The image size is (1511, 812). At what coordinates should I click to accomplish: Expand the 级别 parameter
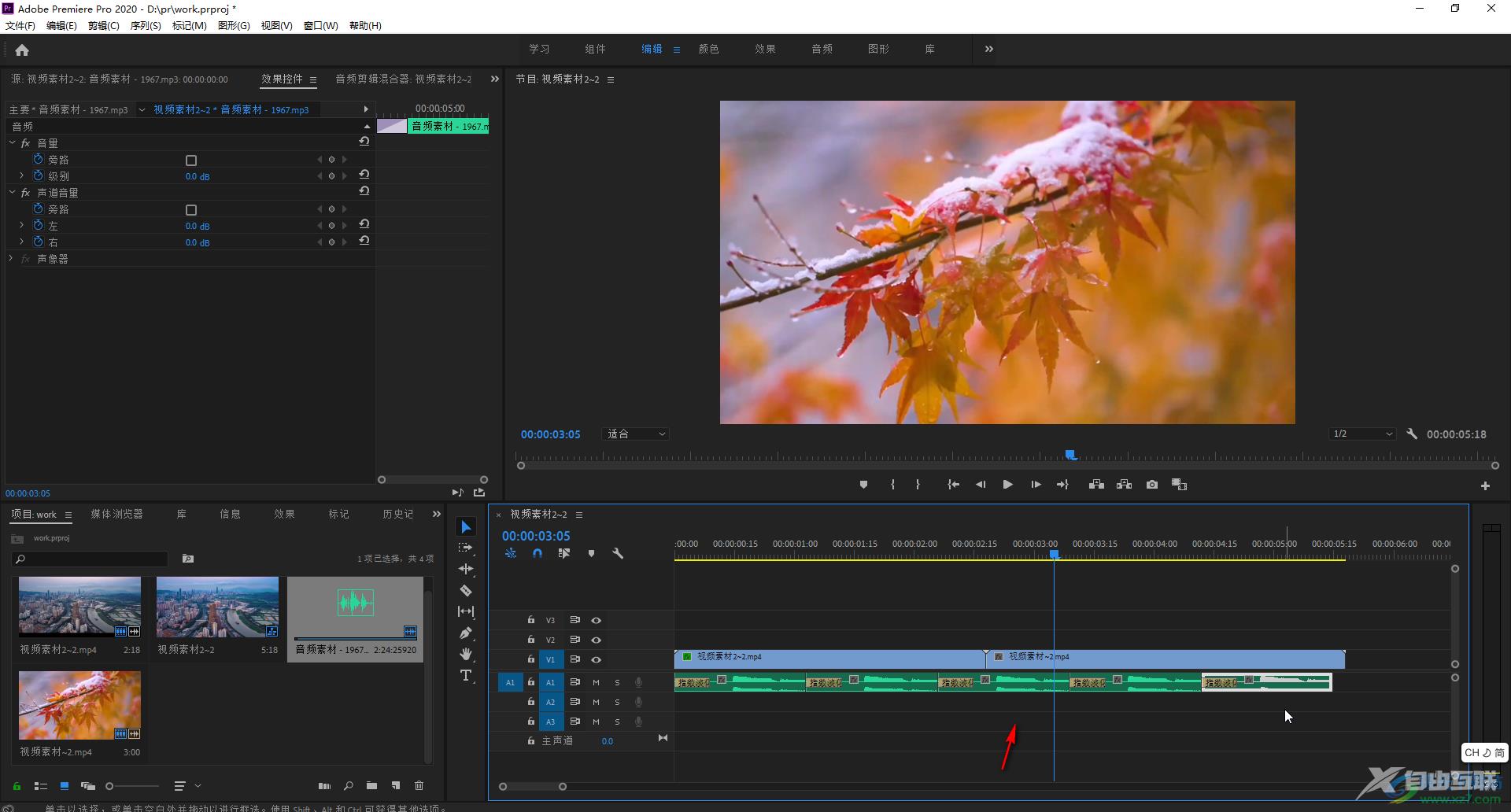click(x=22, y=175)
